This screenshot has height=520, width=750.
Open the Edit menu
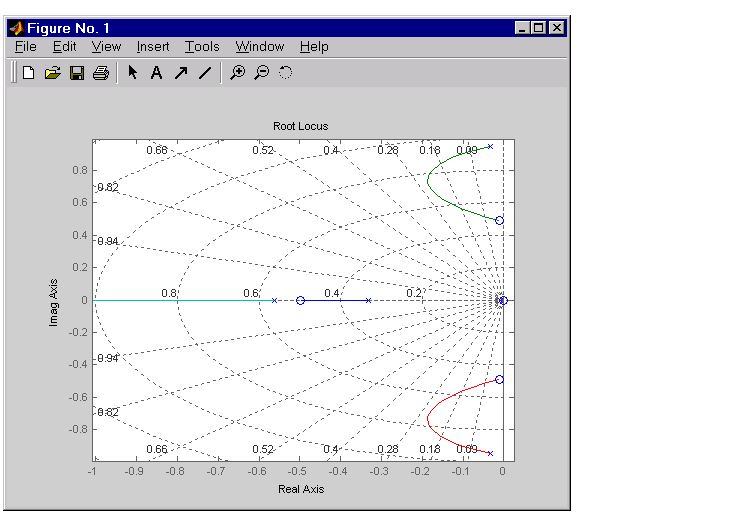(x=64, y=47)
